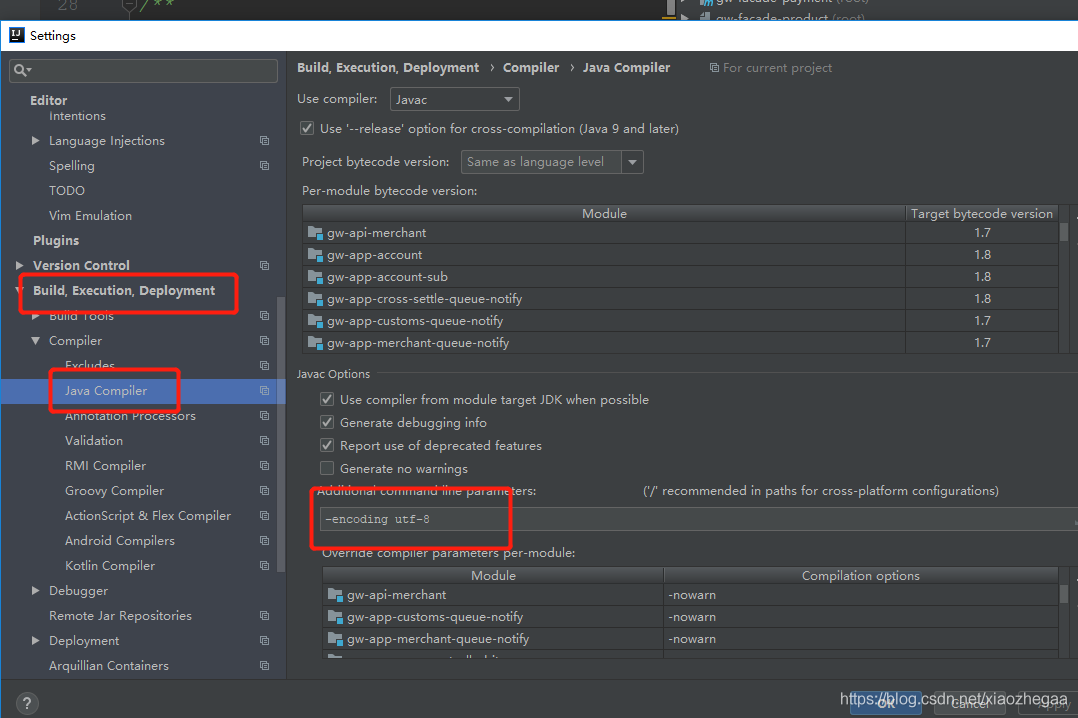Click the search magnifier icon in Settings
The height and width of the screenshot is (718, 1078).
point(20,69)
